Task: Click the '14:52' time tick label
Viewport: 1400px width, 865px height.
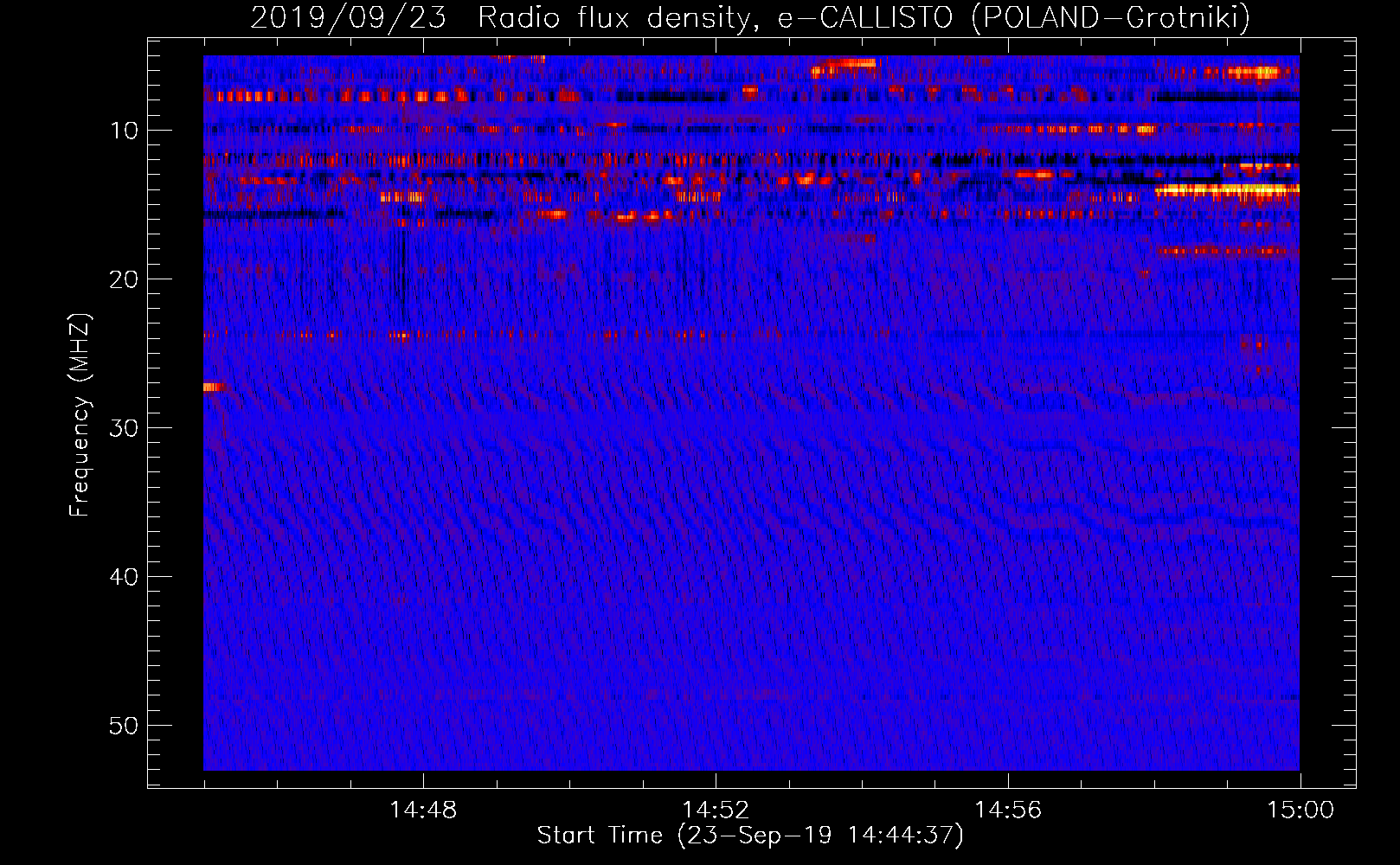Action: pos(716,811)
